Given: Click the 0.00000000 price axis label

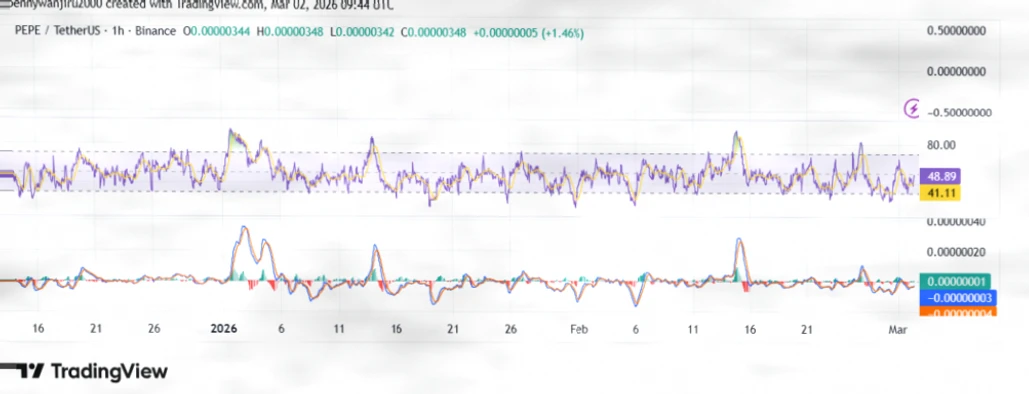Looking at the screenshot, I should pos(956,71).
